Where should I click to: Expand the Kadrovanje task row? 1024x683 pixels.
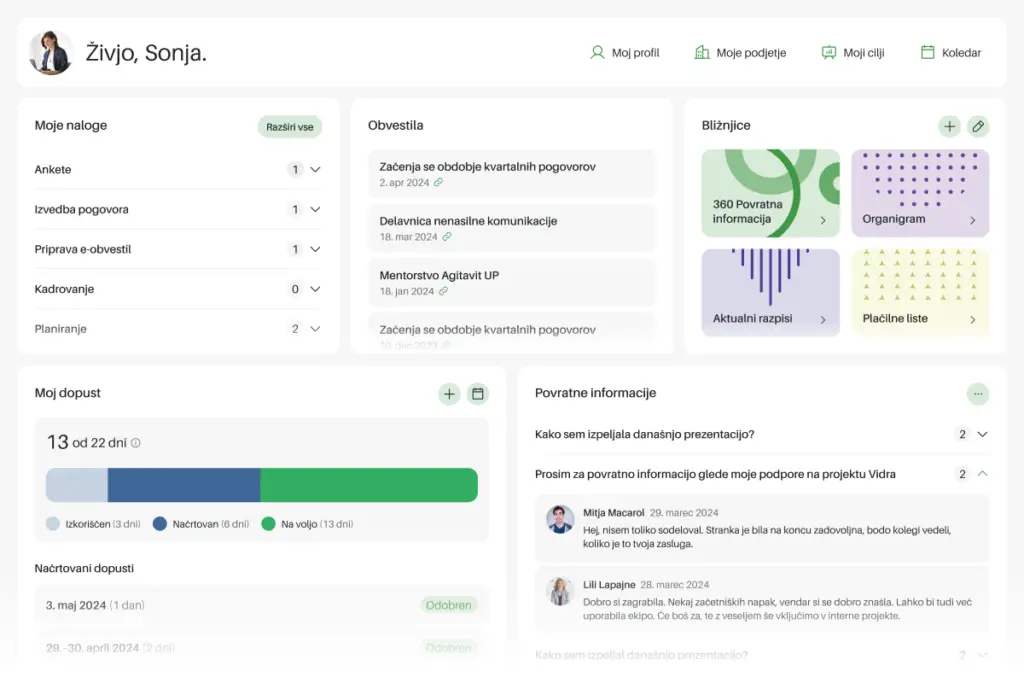(315, 289)
